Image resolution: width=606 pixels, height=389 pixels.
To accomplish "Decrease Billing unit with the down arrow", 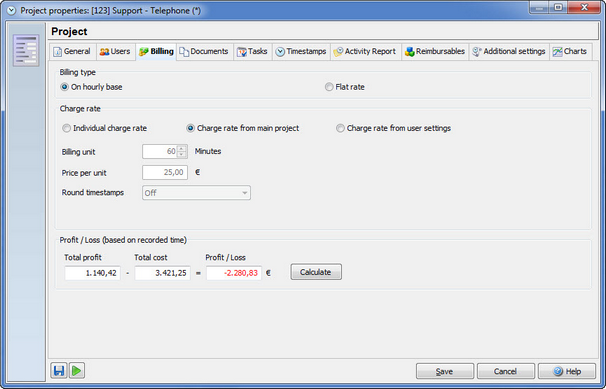I will pos(181,155).
